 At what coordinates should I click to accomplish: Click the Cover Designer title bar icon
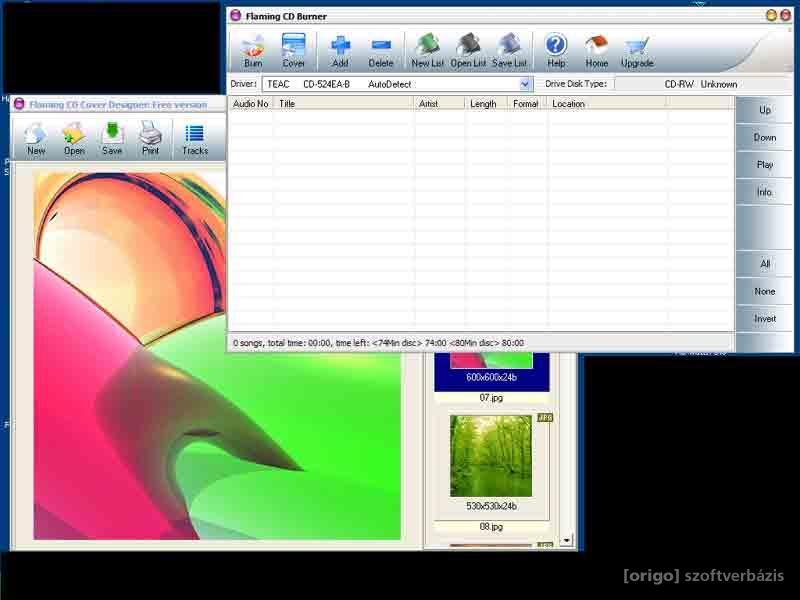[x=19, y=105]
